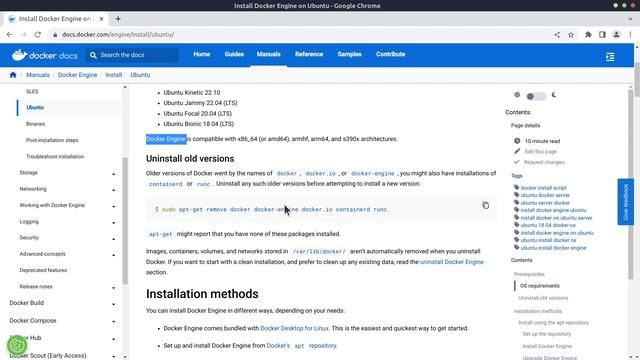The height and width of the screenshot is (360, 640).
Task: Jump to OS requirements in contents
Action: click(540, 286)
